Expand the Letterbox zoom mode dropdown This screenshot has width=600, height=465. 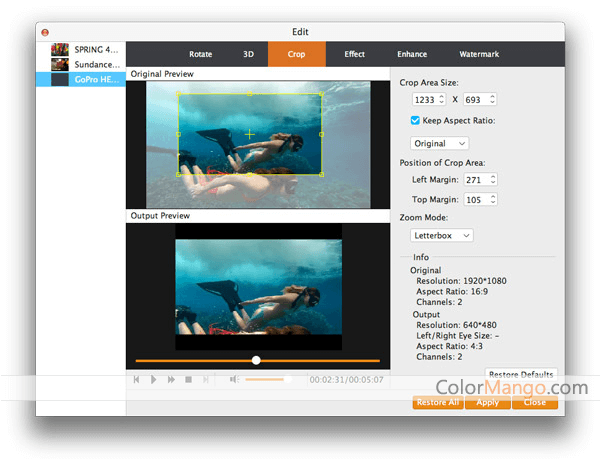[442, 236]
